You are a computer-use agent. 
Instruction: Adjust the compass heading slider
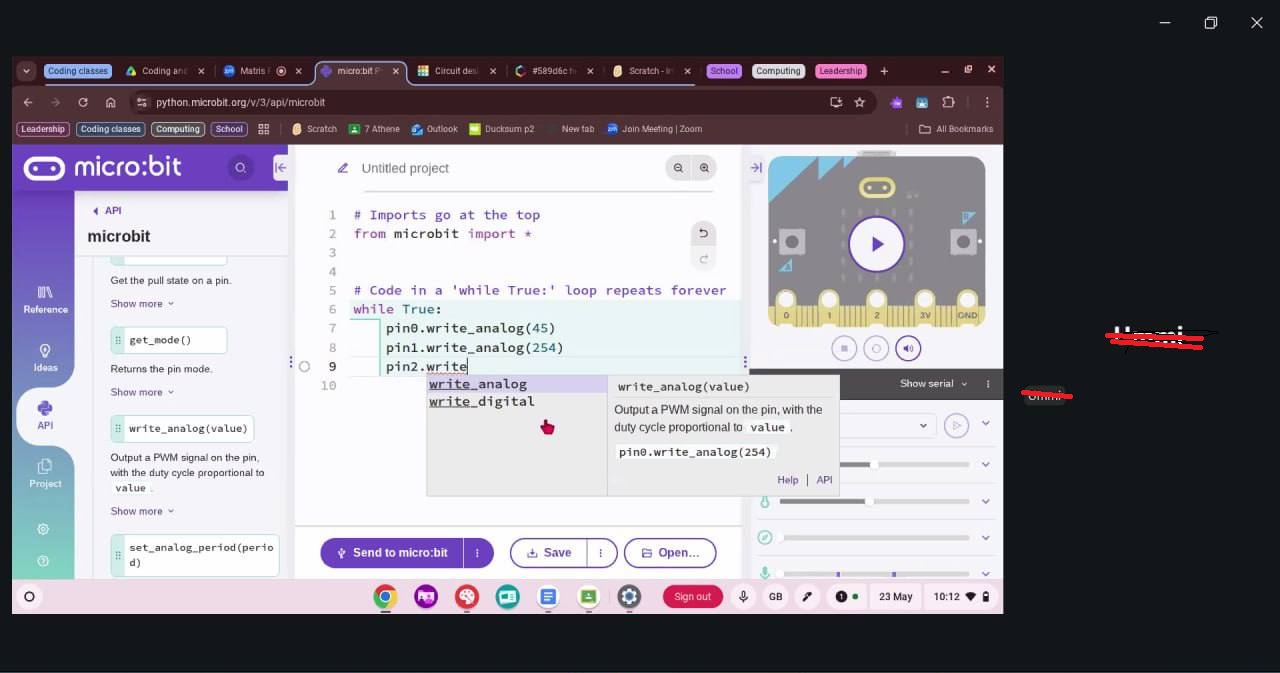pyautogui.click(x=874, y=538)
